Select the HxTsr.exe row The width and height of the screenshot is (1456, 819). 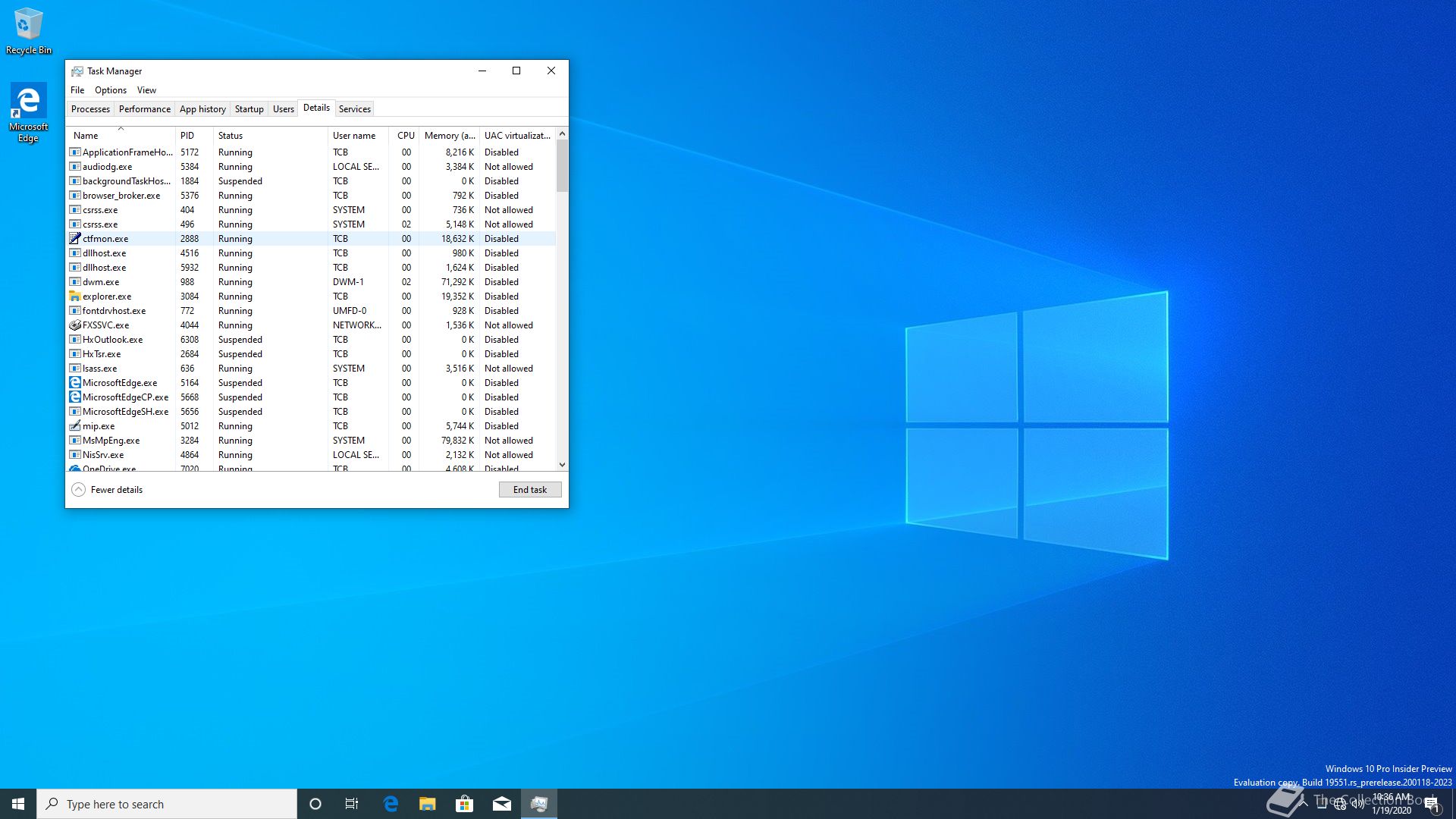312,354
